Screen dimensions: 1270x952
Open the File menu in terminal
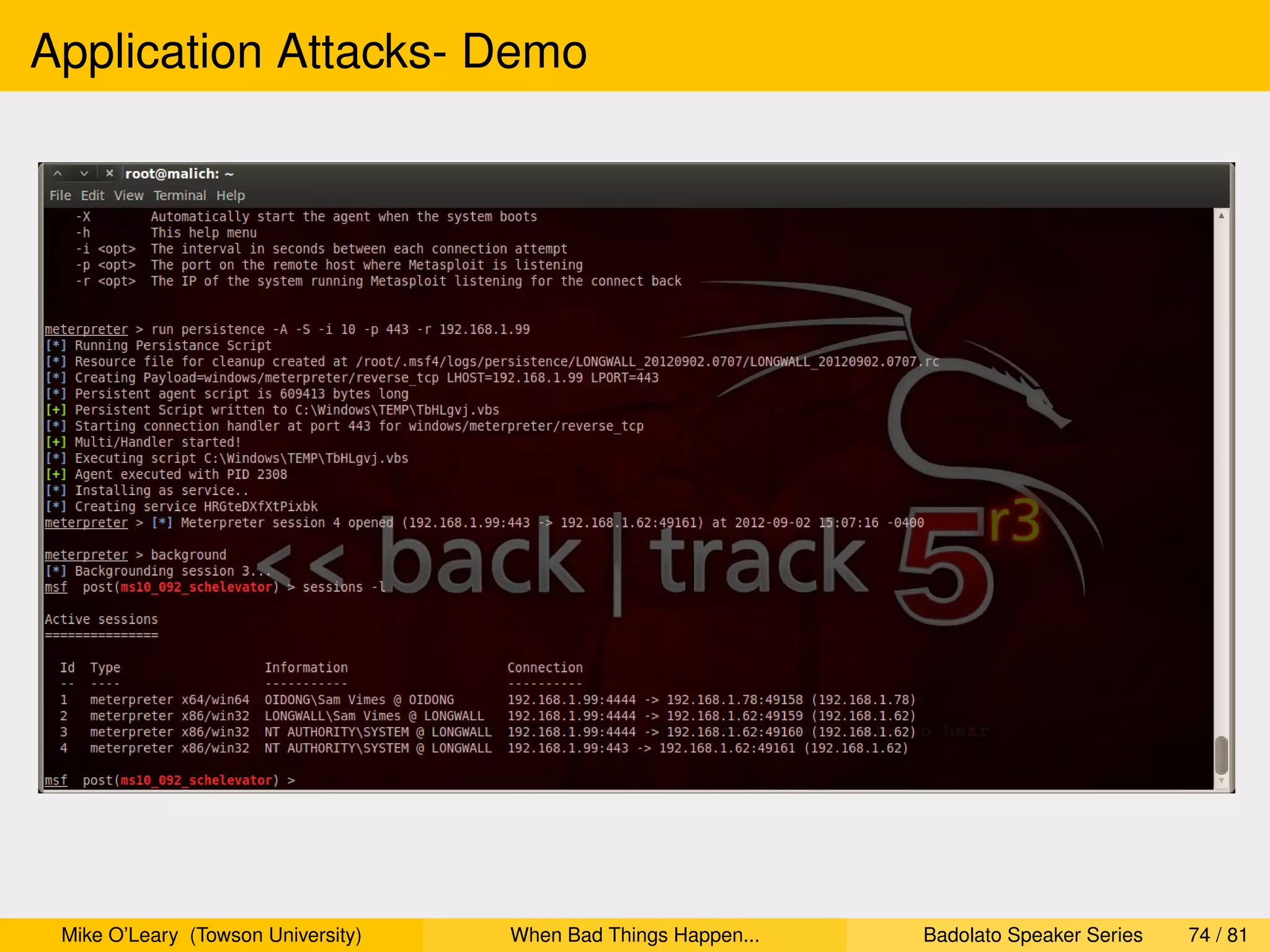[60, 196]
